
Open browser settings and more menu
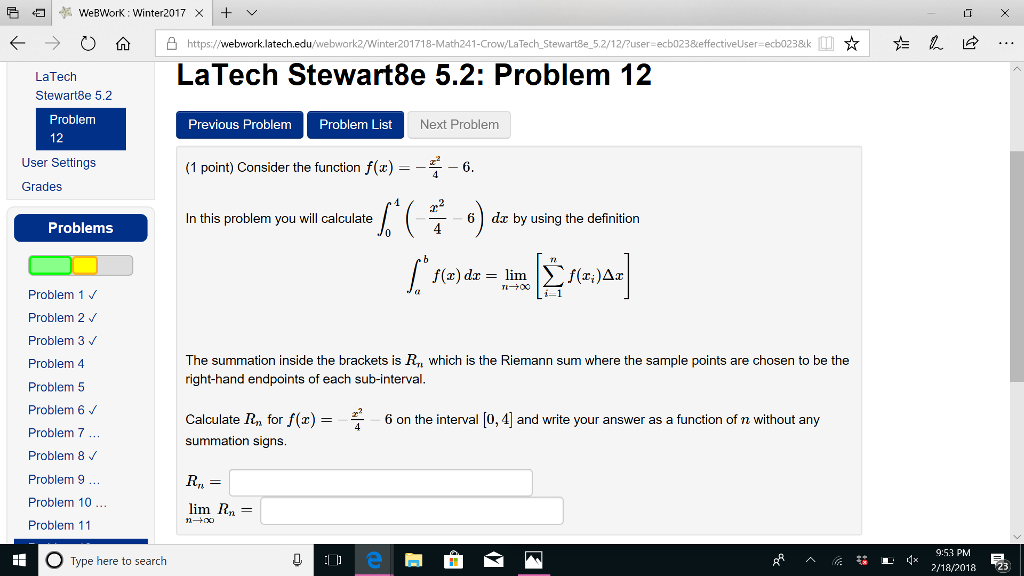click(x=1006, y=44)
